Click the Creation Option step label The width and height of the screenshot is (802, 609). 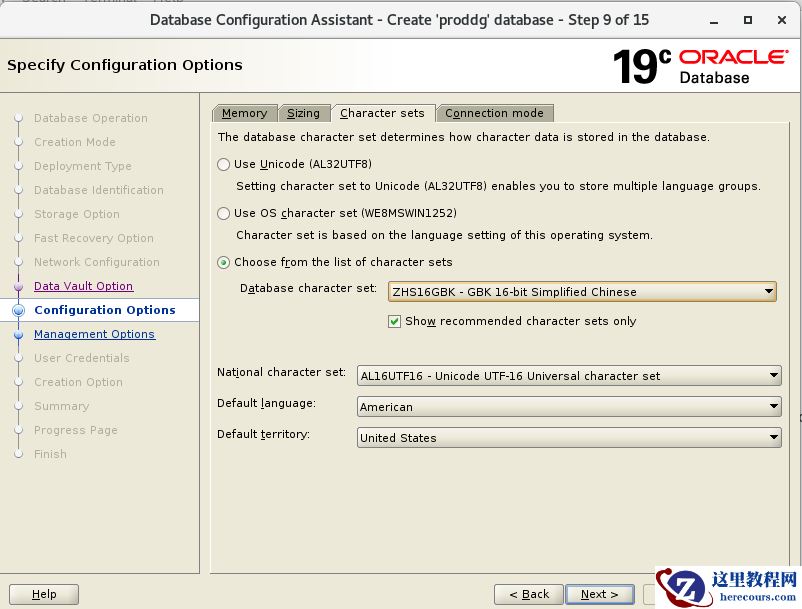[78, 382]
